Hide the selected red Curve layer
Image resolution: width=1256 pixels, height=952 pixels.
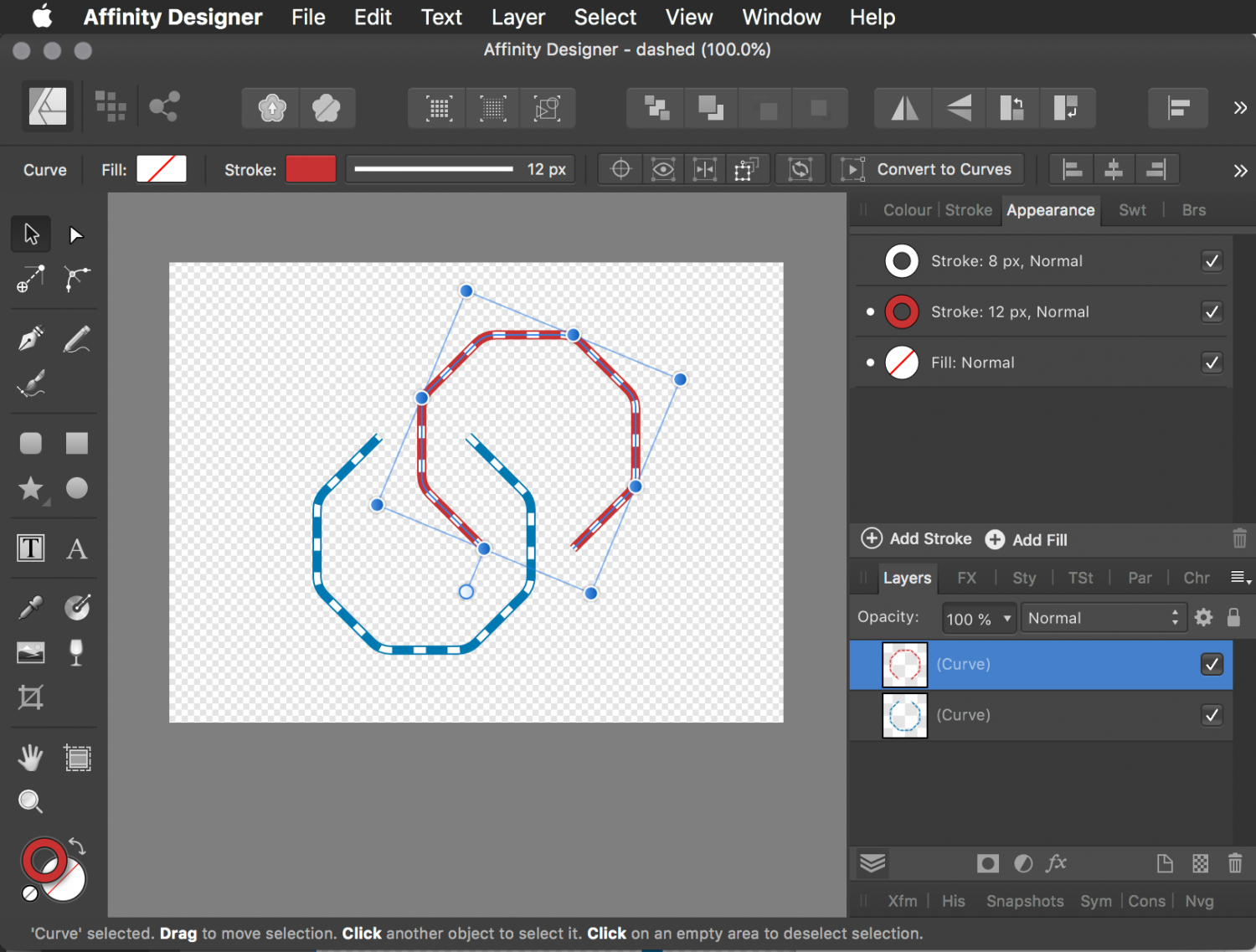click(x=1211, y=664)
